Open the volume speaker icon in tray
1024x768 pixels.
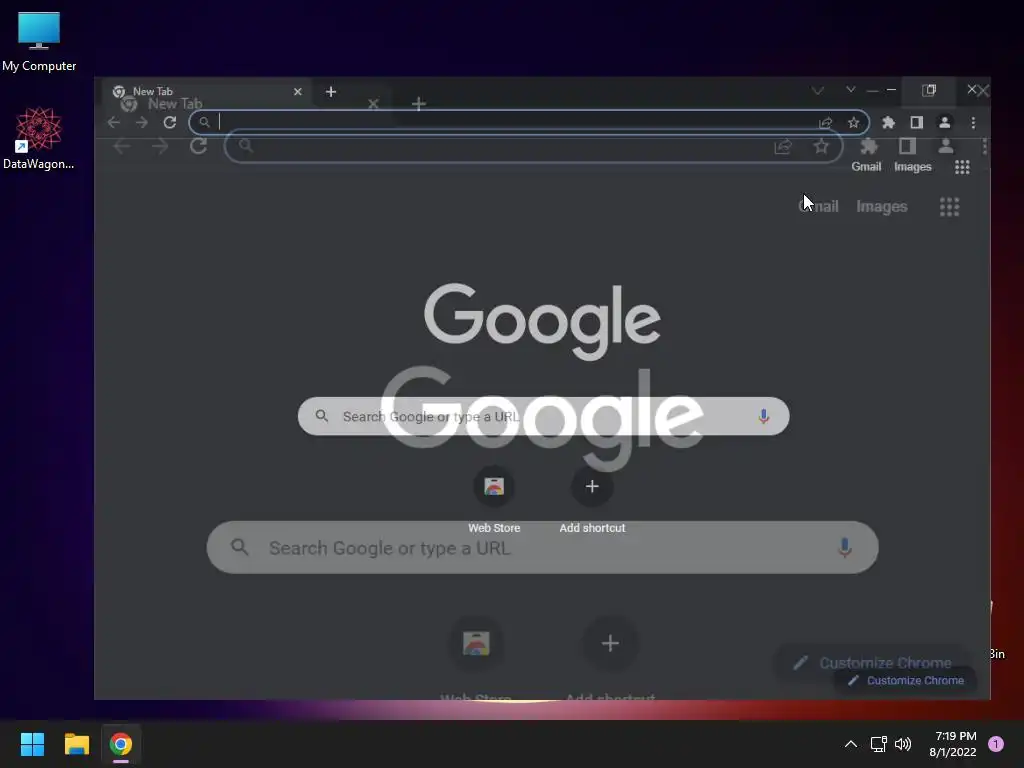pyautogui.click(x=903, y=744)
